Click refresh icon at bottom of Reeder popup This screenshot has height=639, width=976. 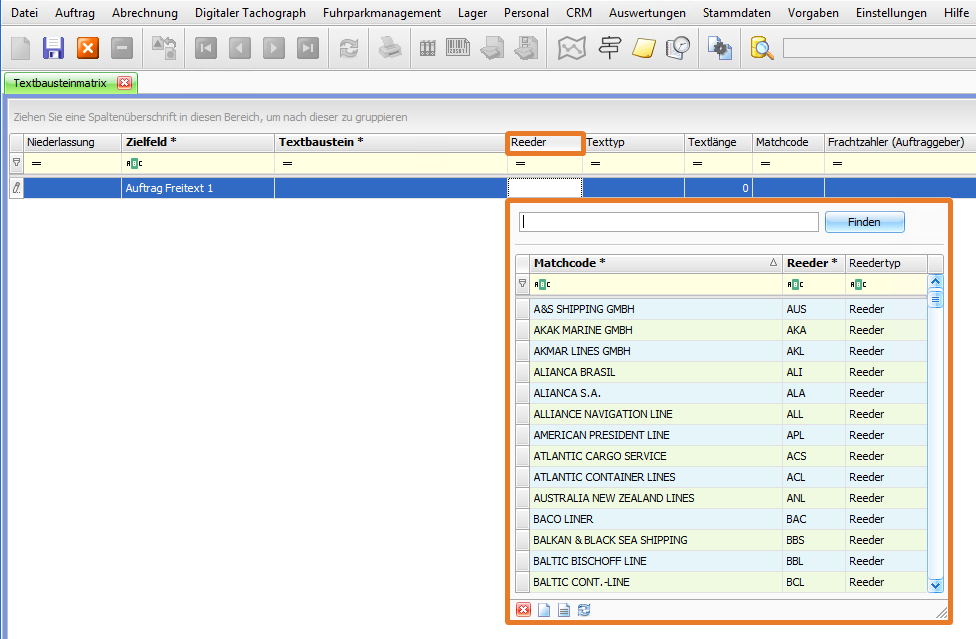tap(584, 610)
